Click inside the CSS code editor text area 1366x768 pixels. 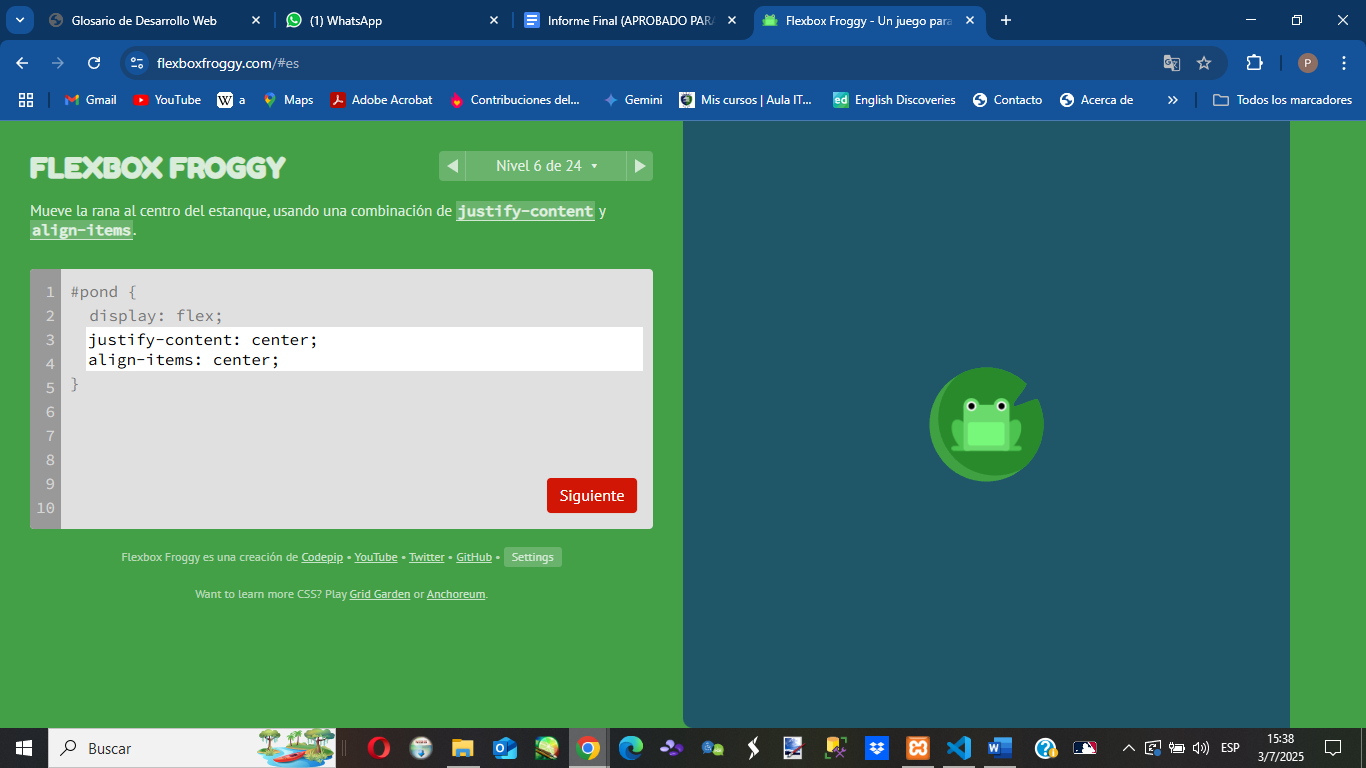tap(364, 349)
